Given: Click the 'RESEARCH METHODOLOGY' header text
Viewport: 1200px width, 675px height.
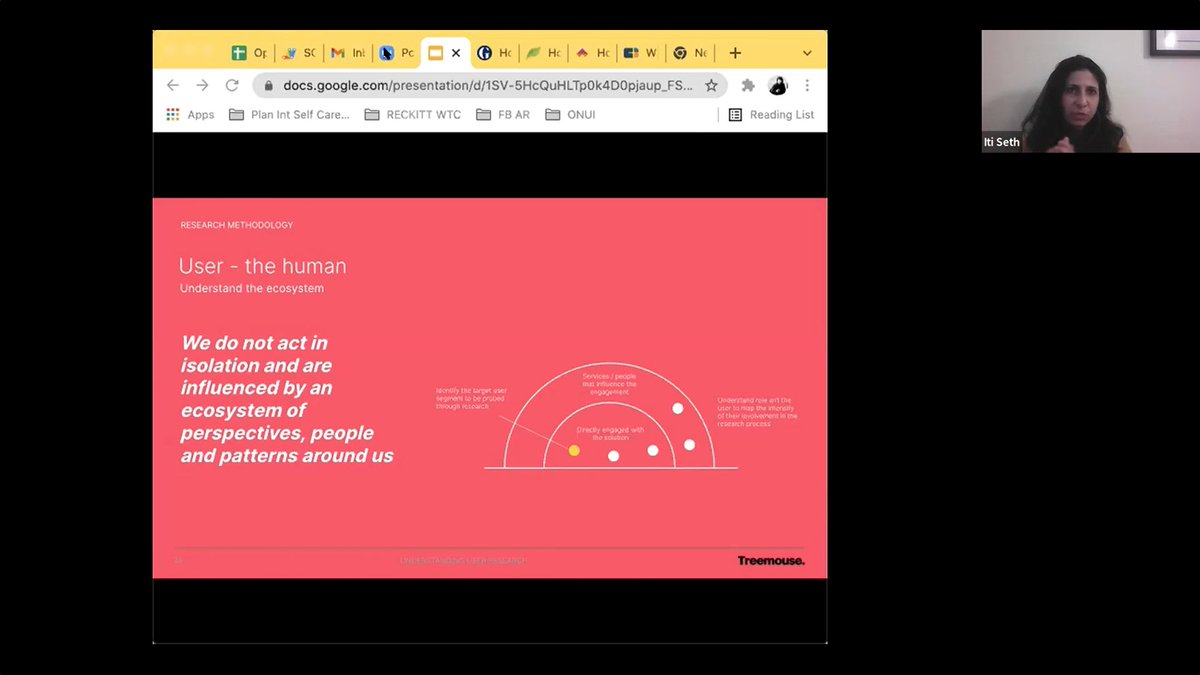Looking at the screenshot, I should [237, 225].
